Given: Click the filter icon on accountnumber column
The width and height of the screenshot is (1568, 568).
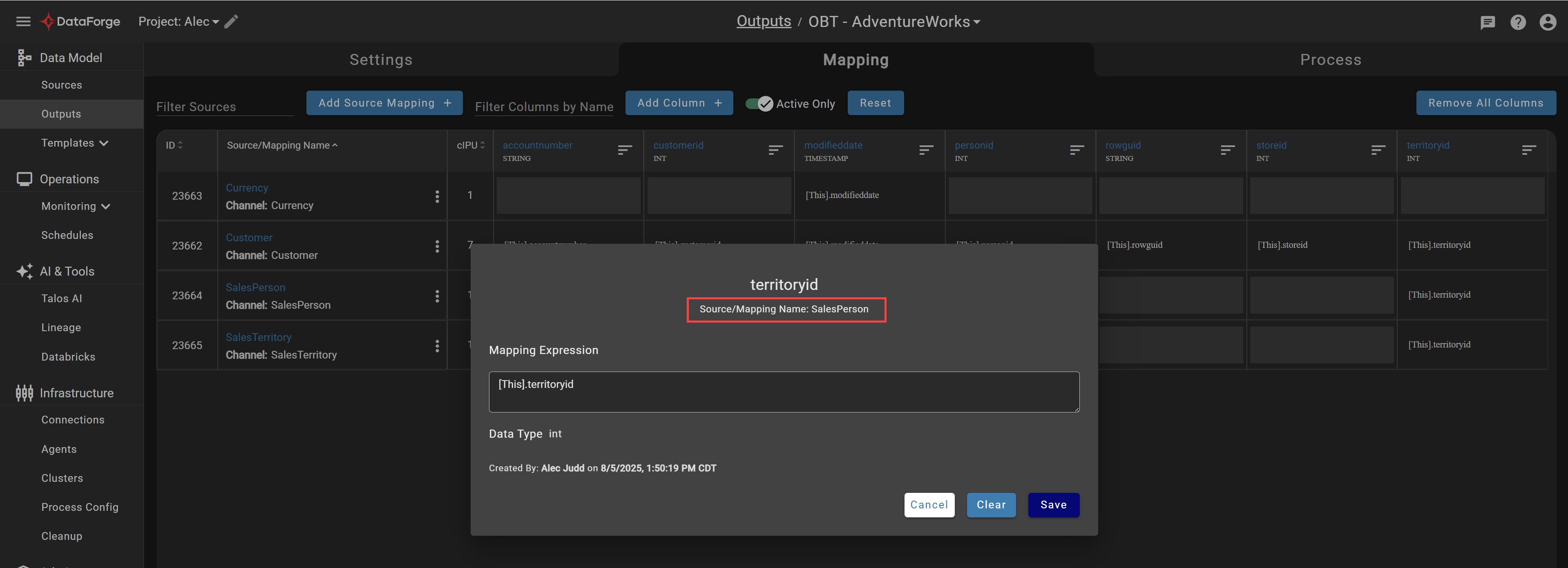Looking at the screenshot, I should [x=625, y=149].
